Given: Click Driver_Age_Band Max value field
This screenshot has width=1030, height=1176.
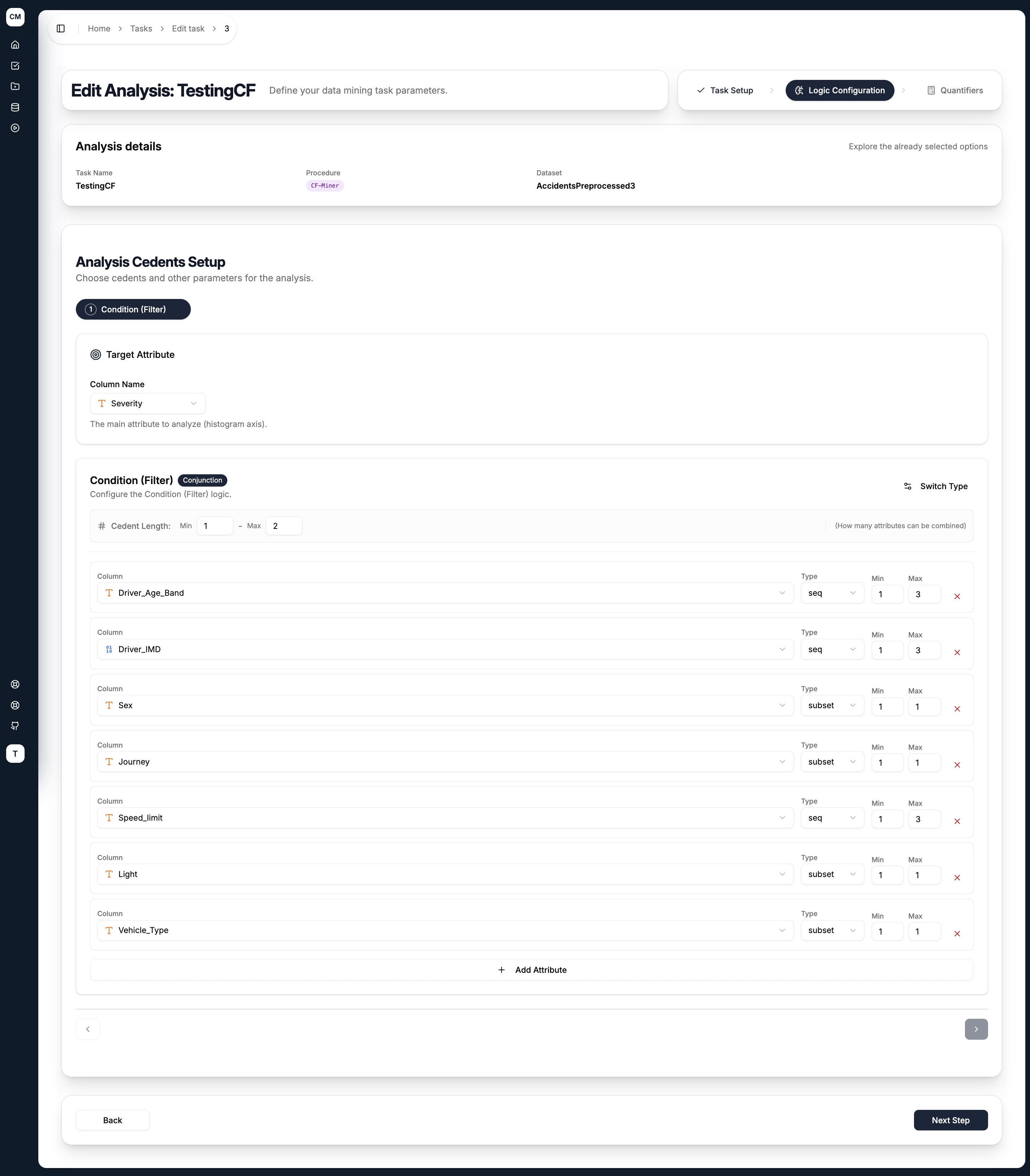Looking at the screenshot, I should click(x=924, y=594).
